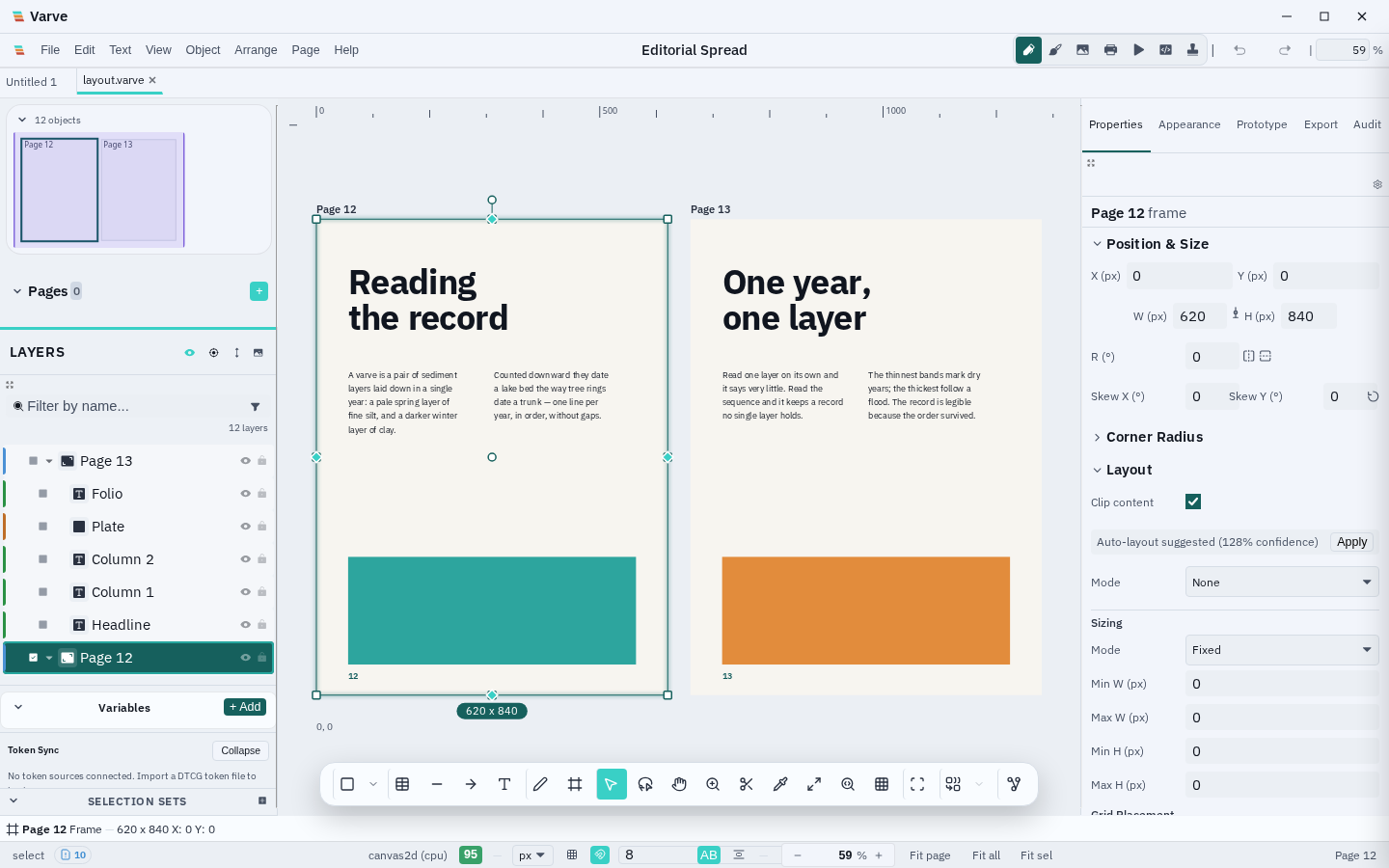The width and height of the screenshot is (1389, 868).
Task: Collapse the Layout section
Action: tap(1097, 470)
